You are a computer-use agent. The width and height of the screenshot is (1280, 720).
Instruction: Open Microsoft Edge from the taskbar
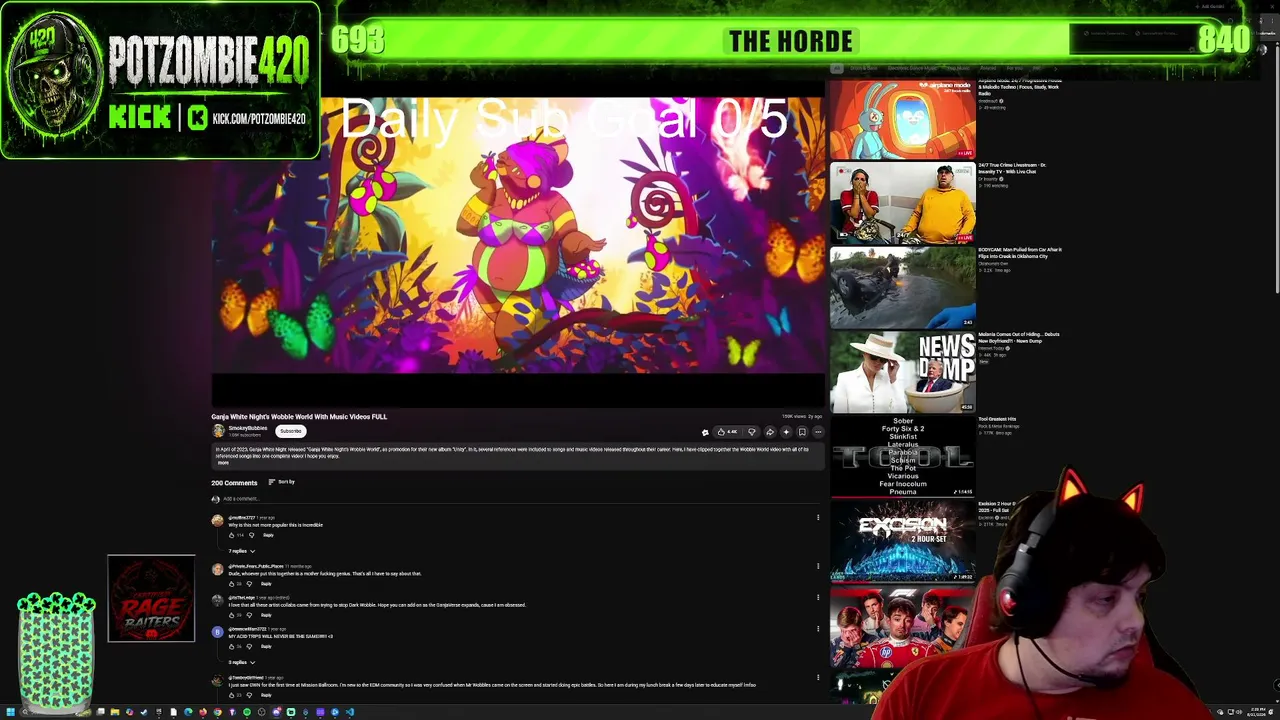[188, 712]
